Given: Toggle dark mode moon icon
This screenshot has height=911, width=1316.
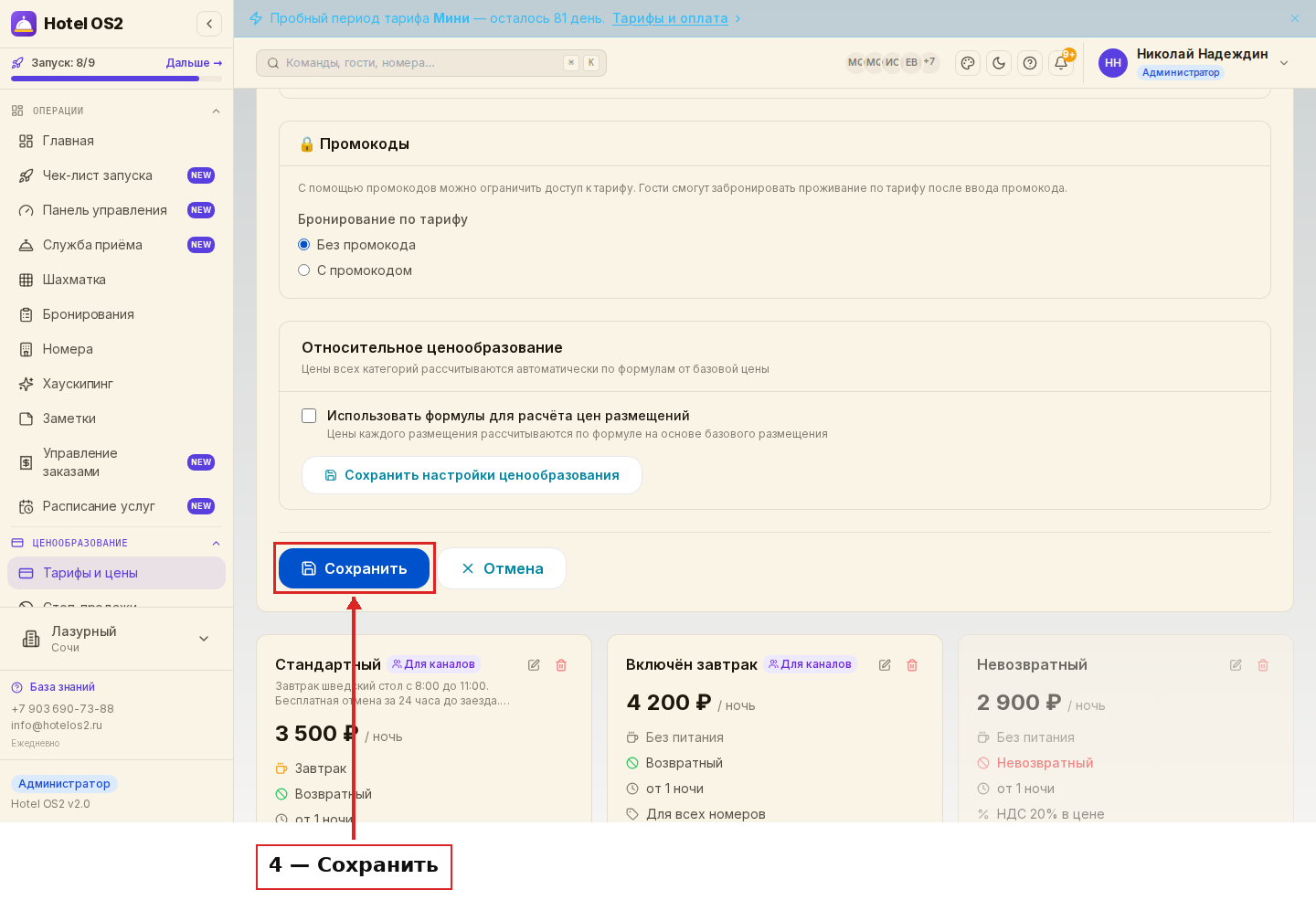Looking at the screenshot, I should pyautogui.click(x=999, y=63).
